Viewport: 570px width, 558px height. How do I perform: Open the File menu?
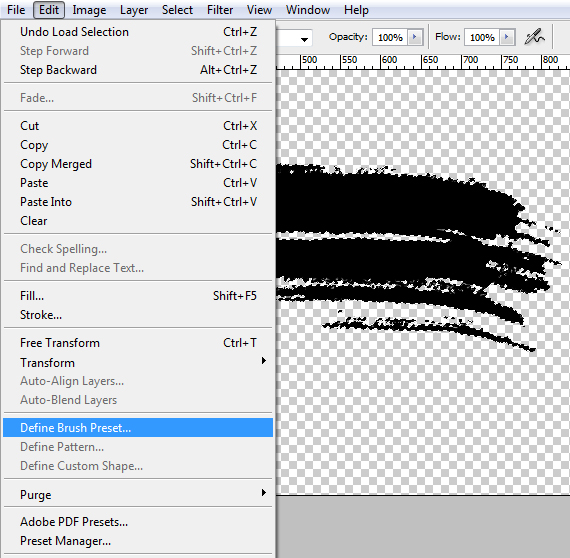pyautogui.click(x=16, y=10)
